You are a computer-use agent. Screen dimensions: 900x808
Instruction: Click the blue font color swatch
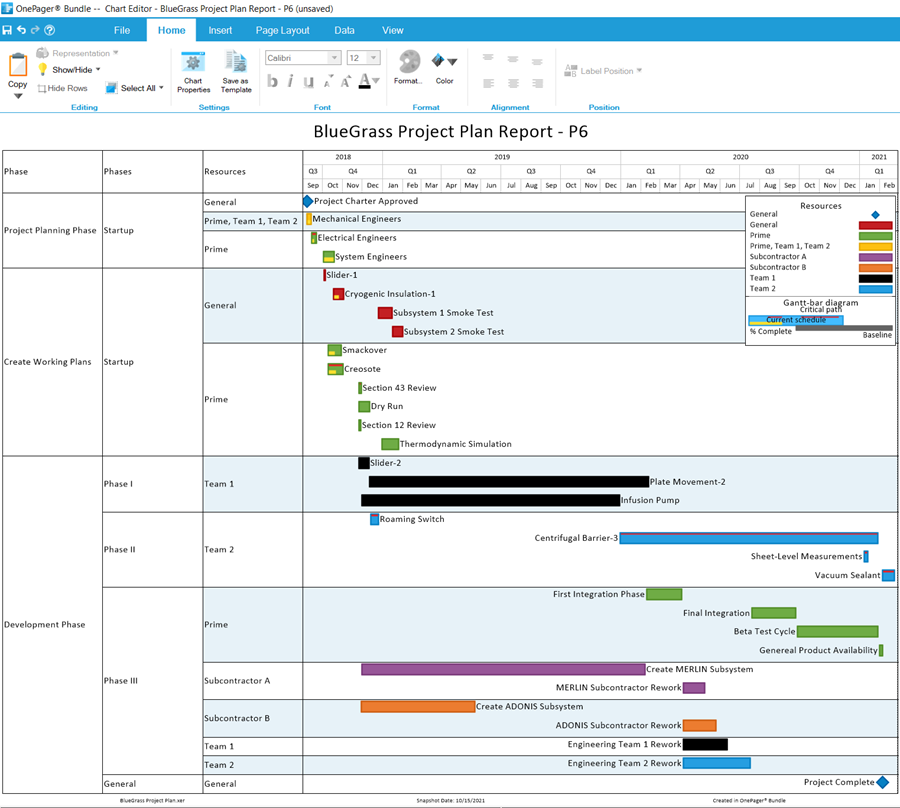[365, 85]
